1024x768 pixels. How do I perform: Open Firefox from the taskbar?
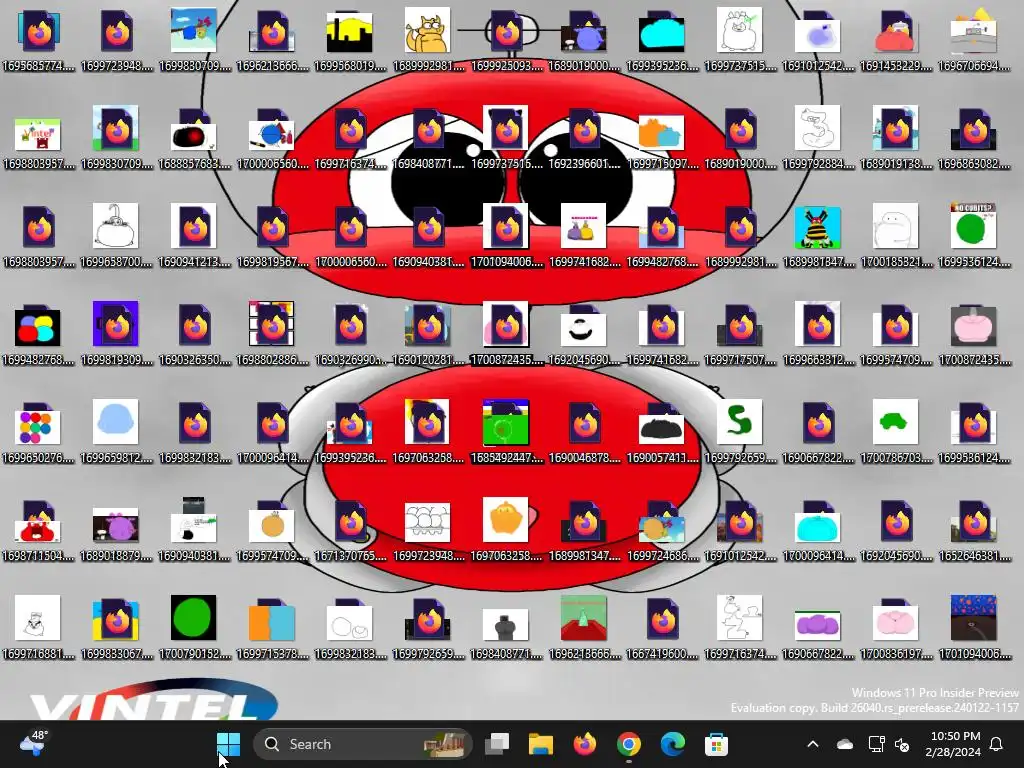(x=584, y=744)
